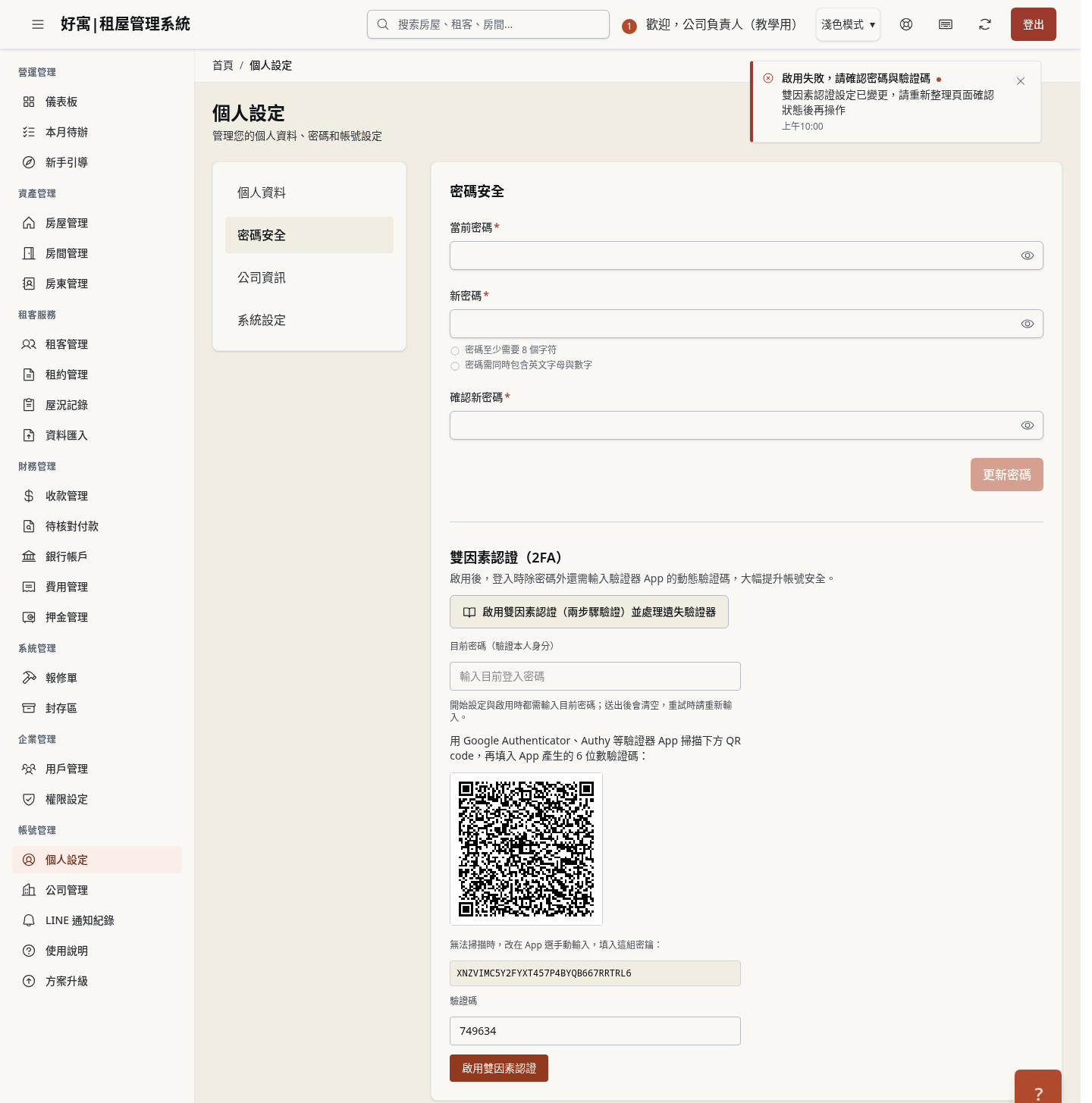Screen dimensions: 1092x1103
Task: Click the 2FA QR code image
Action: [x=526, y=849]
